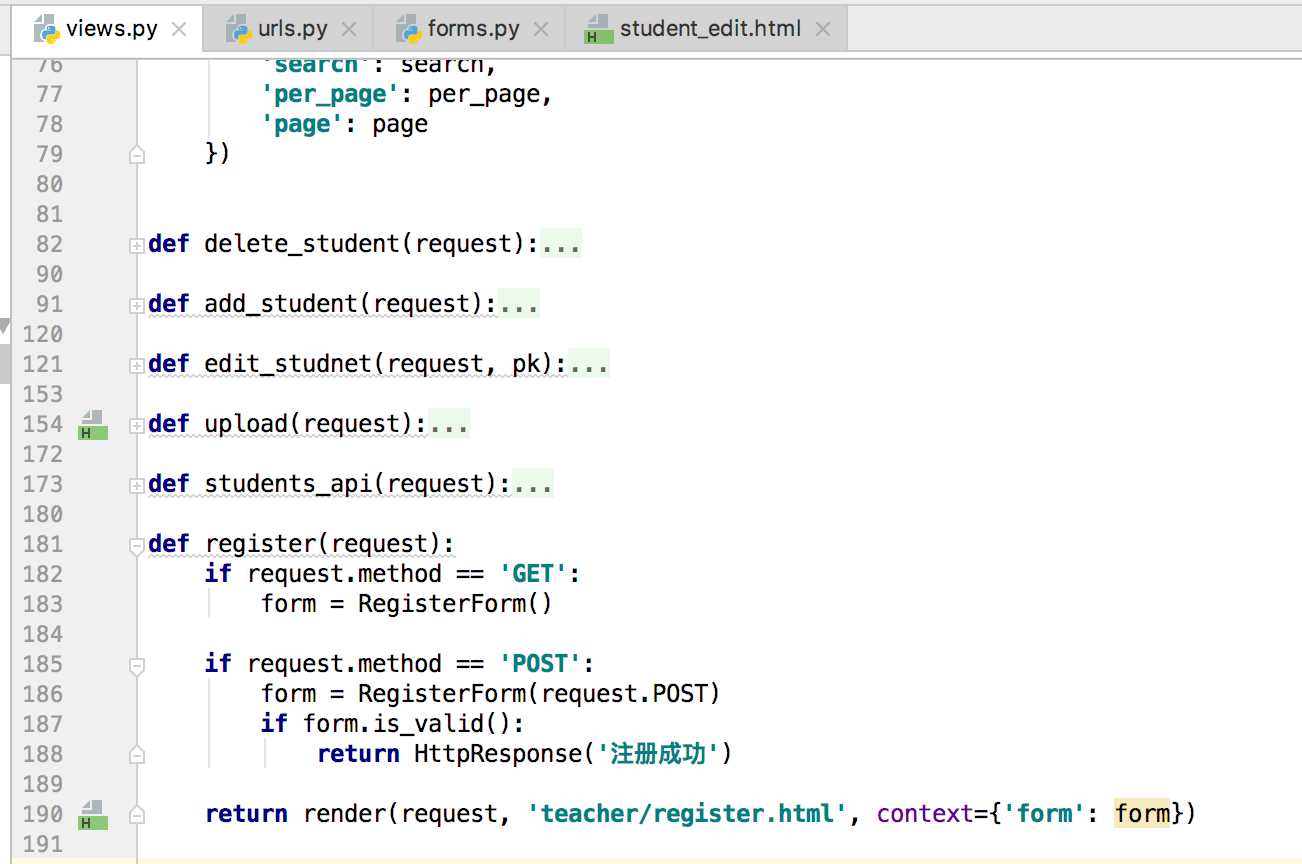This screenshot has height=864, width=1302.
Task: Click the 'POST' string on line 185
Action: pyautogui.click(x=540, y=664)
